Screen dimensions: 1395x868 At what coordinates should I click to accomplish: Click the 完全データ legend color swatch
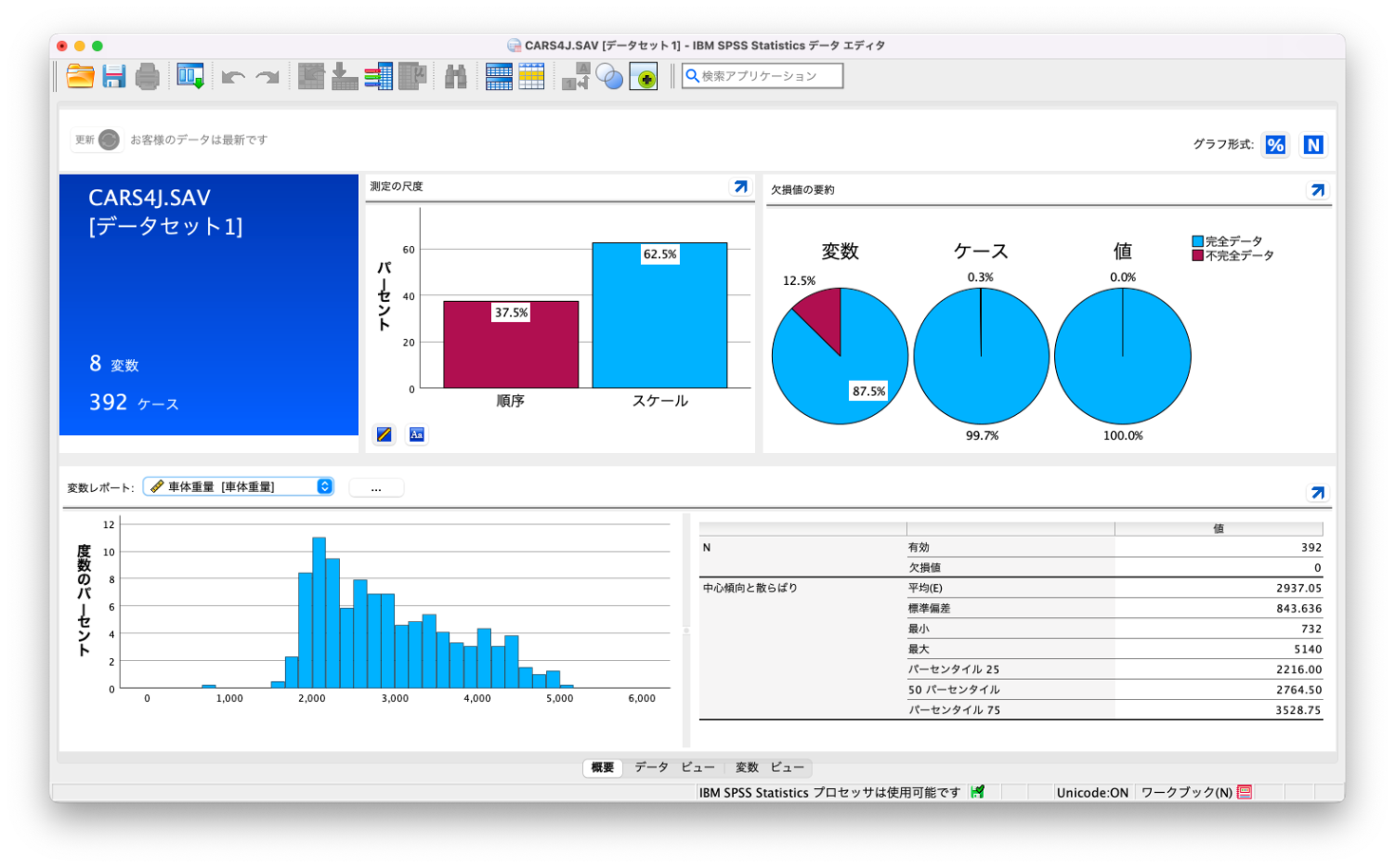pos(1198,241)
